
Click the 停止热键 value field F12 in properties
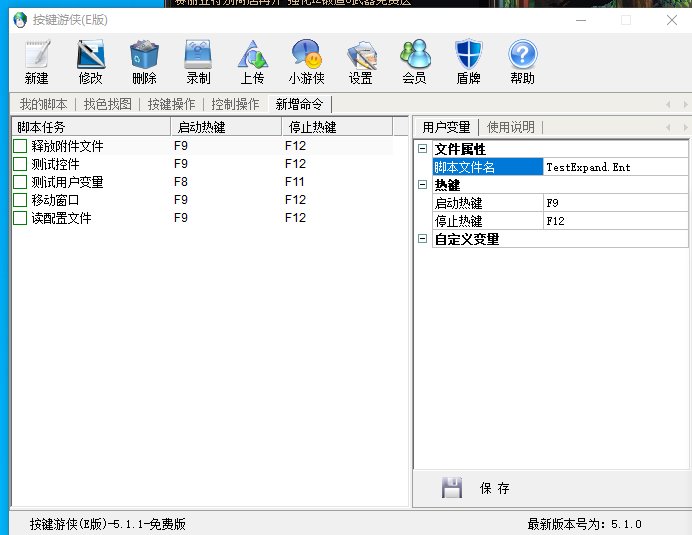pos(615,221)
